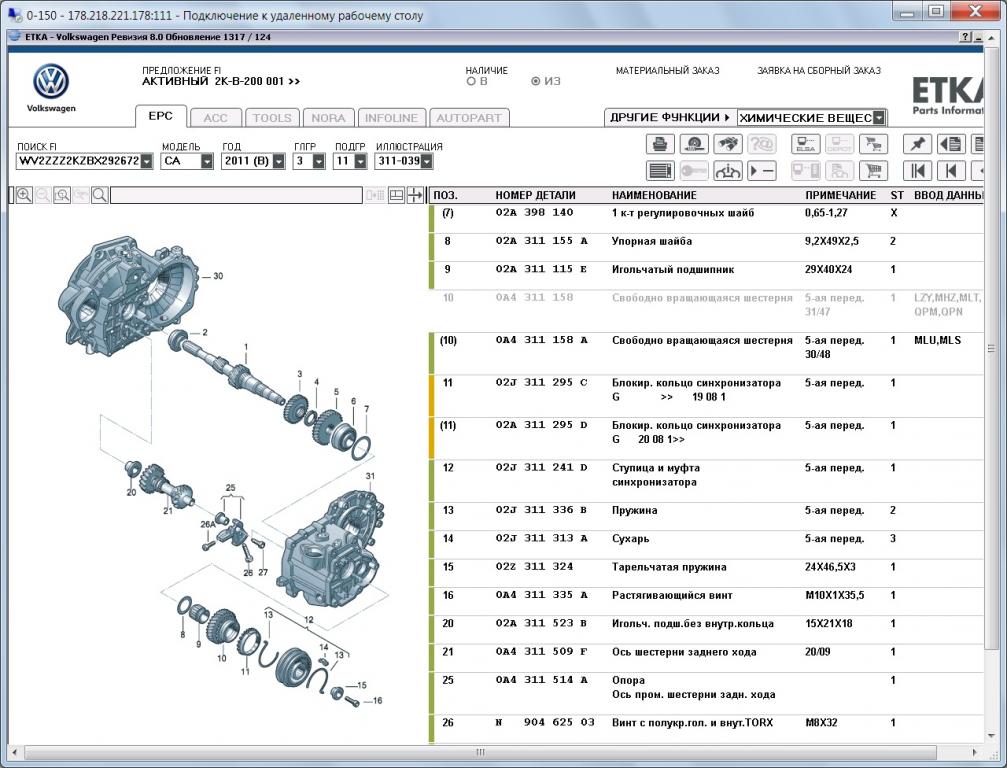
Task: Select the 'Тарельчатая пружина' row
Action: point(706,573)
